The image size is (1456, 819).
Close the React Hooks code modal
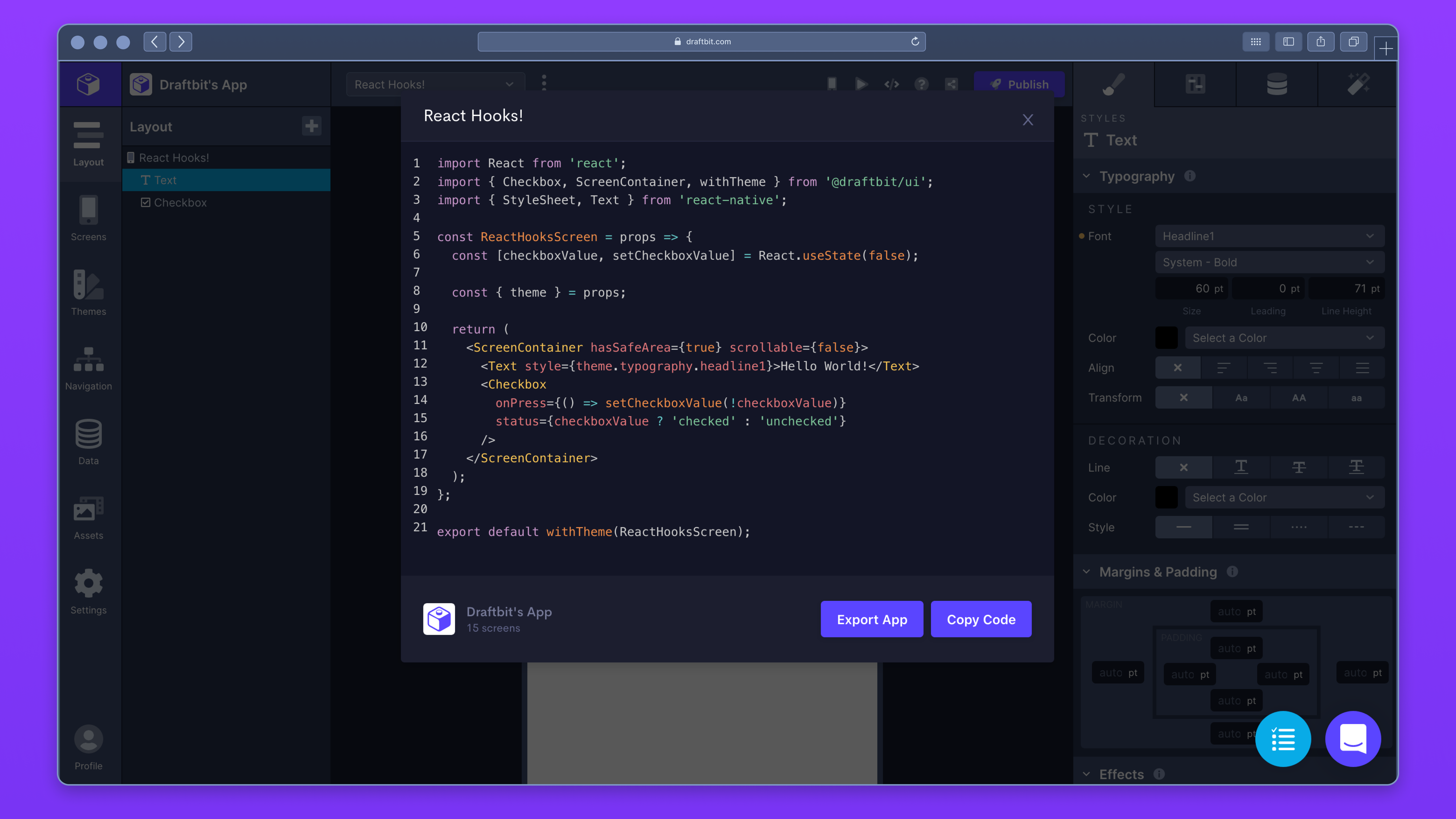coord(1028,120)
